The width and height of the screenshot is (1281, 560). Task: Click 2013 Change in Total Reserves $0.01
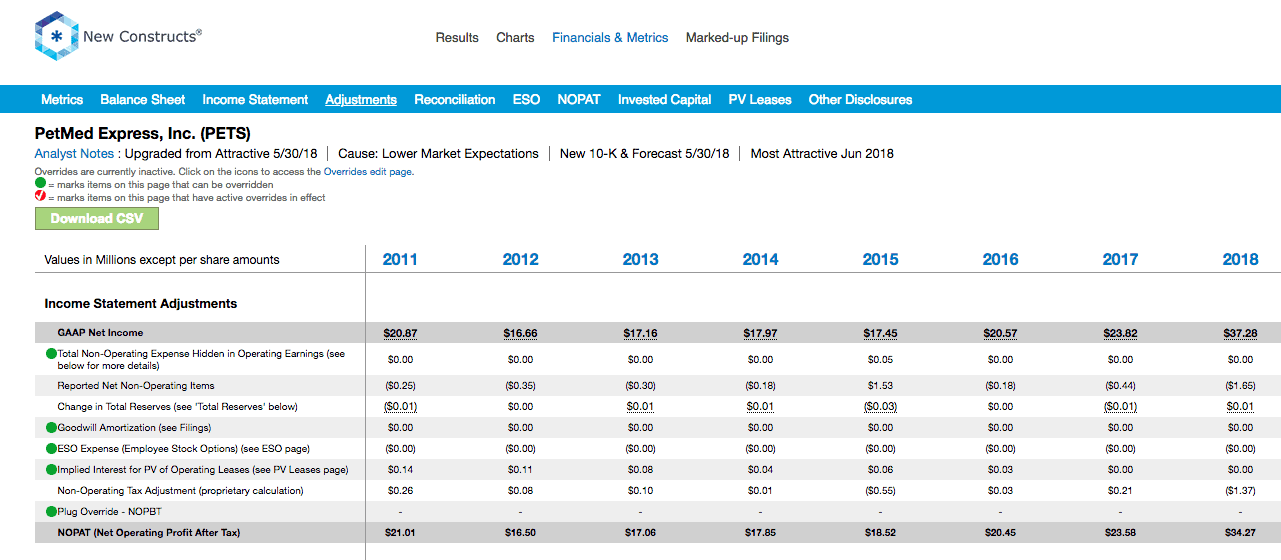click(640, 407)
